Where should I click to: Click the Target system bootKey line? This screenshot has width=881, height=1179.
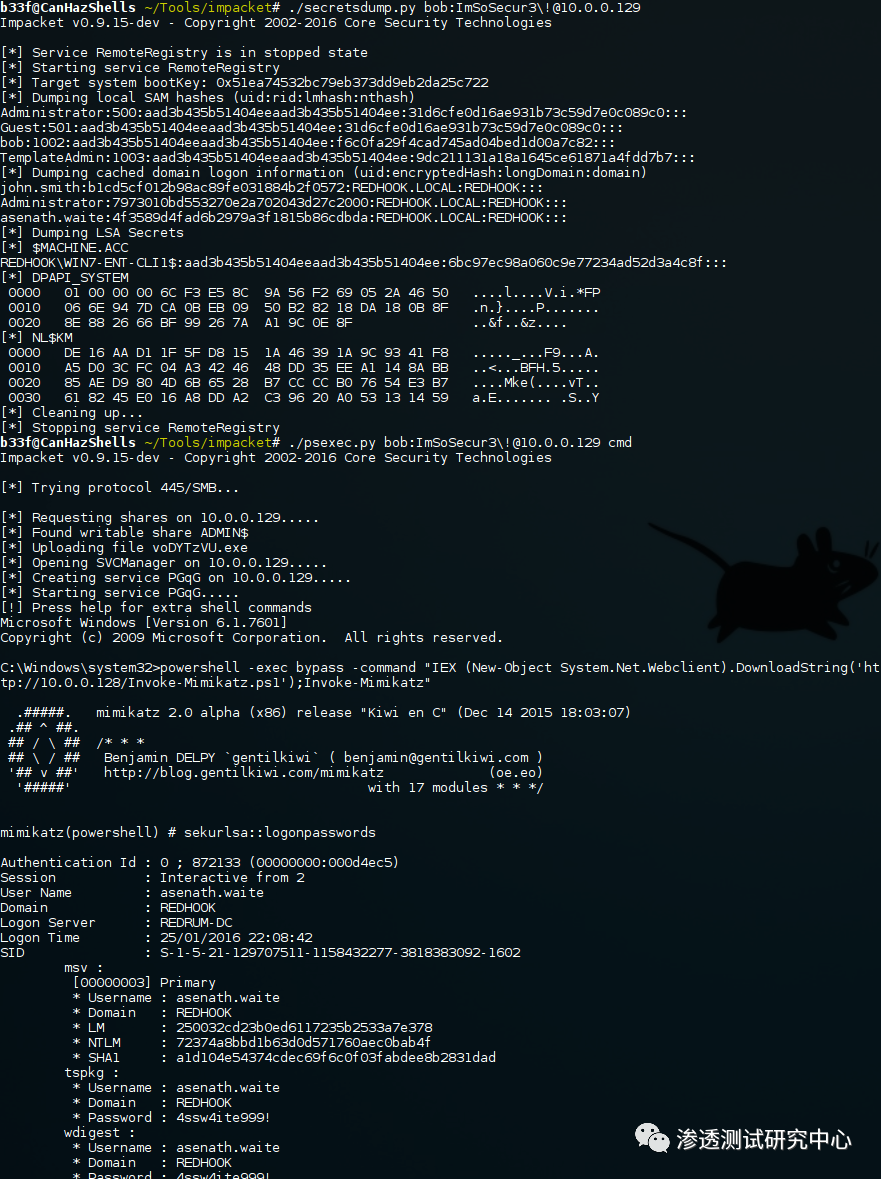click(x=244, y=83)
